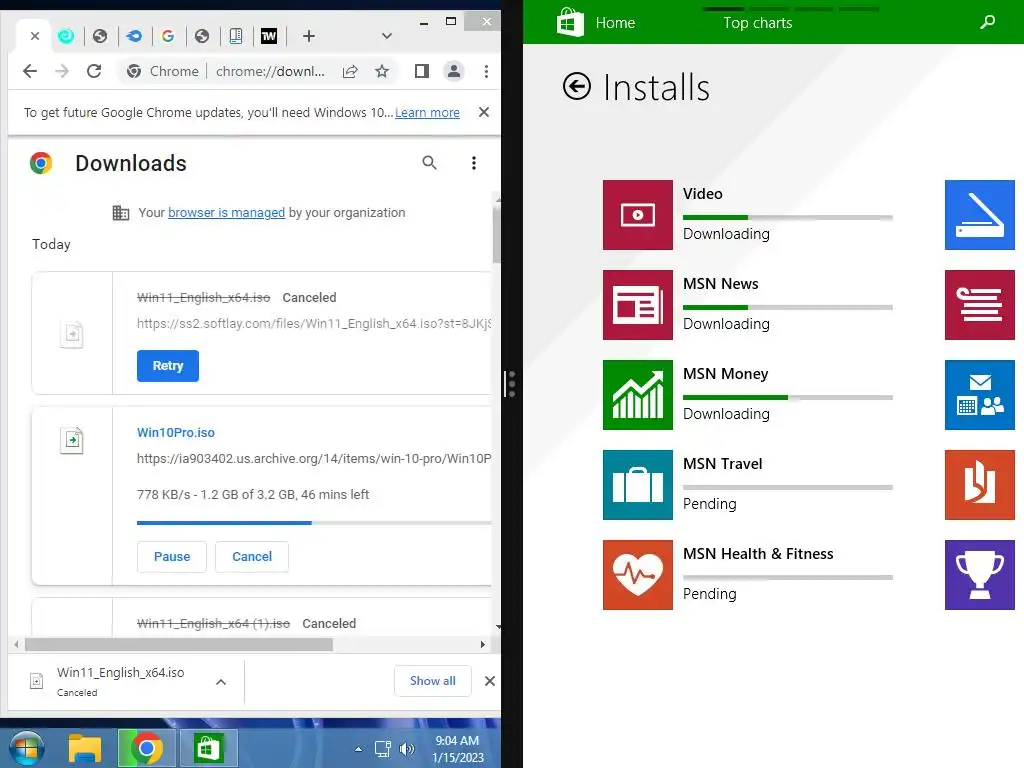Open Top charts in the Store
1024x768 pixels.
758,23
